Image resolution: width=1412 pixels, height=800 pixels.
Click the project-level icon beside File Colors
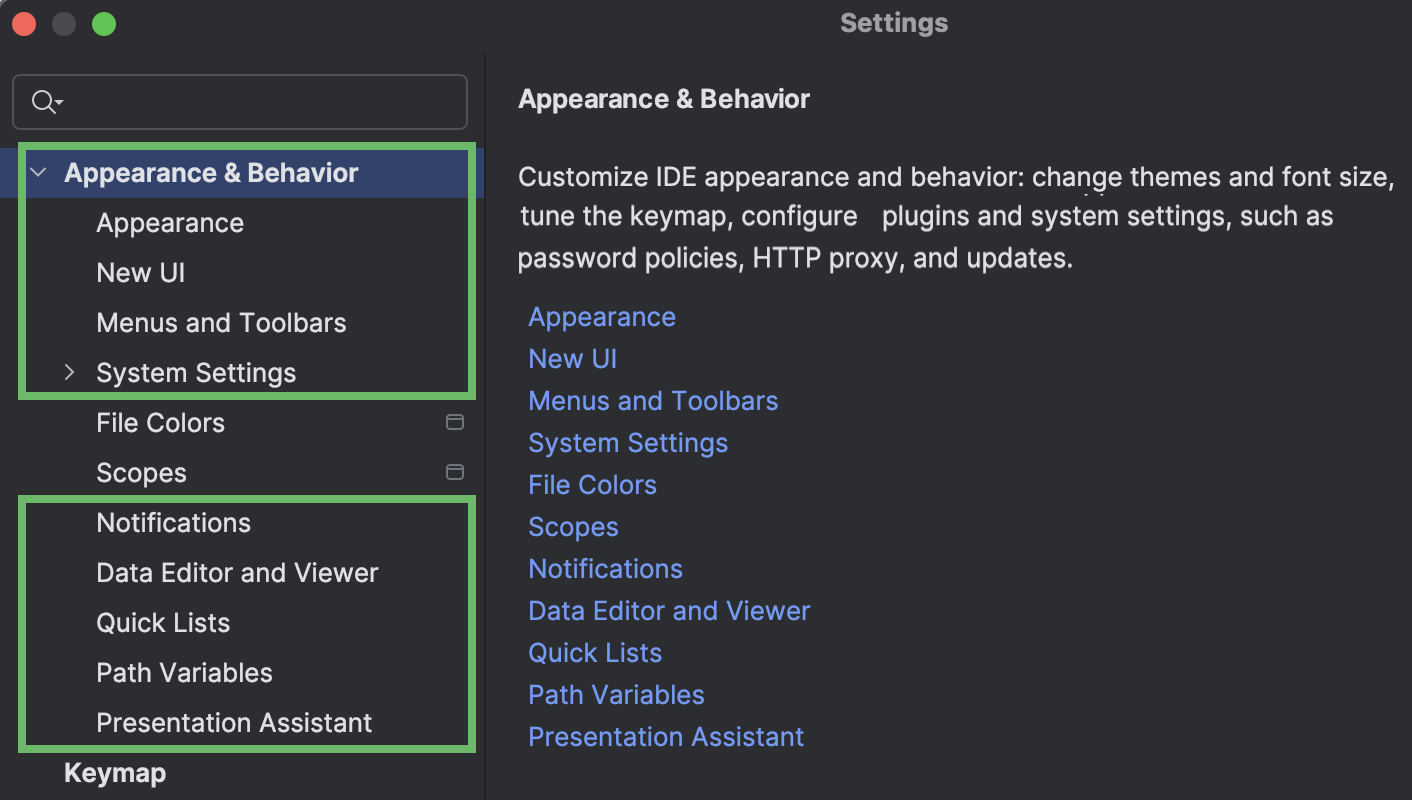455,422
